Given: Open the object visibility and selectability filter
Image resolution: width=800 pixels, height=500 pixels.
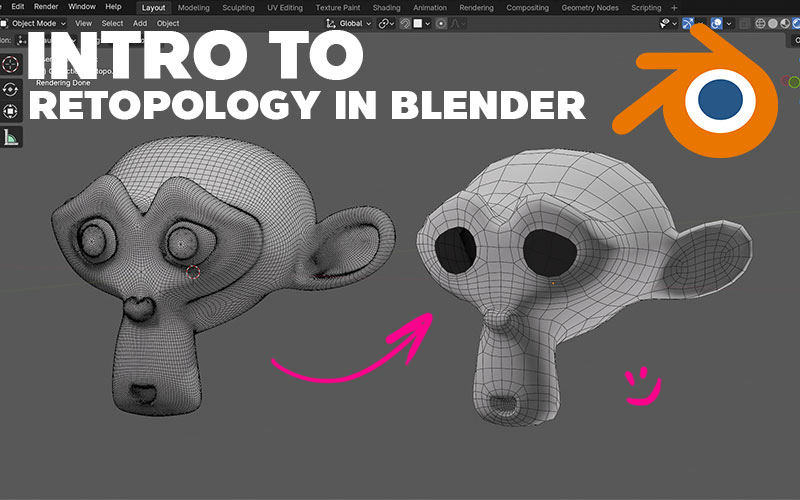Looking at the screenshot, I should tap(667, 23).
